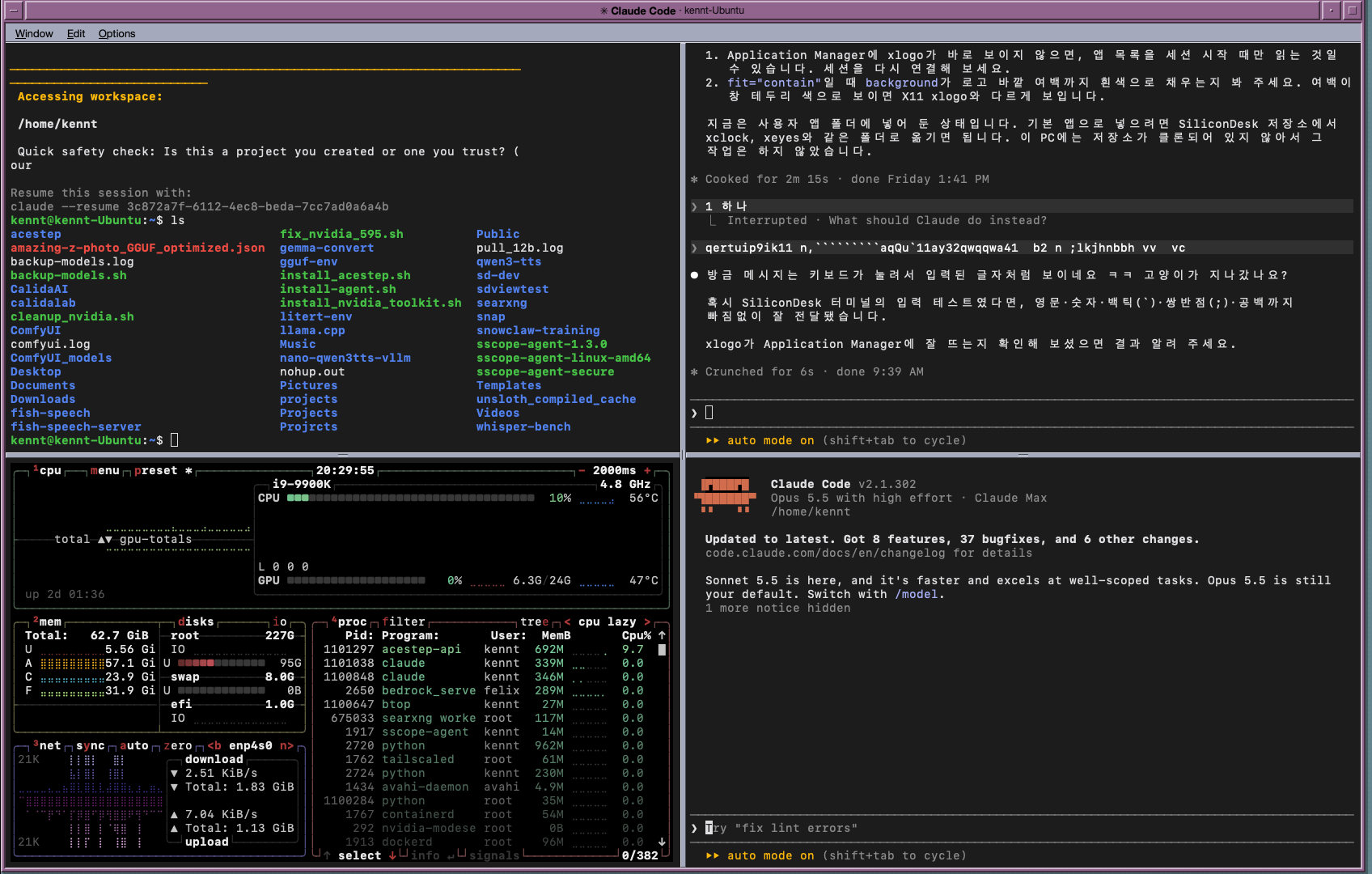Select the tailscaled process row
This screenshot has width=1372, height=874.
(x=484, y=759)
